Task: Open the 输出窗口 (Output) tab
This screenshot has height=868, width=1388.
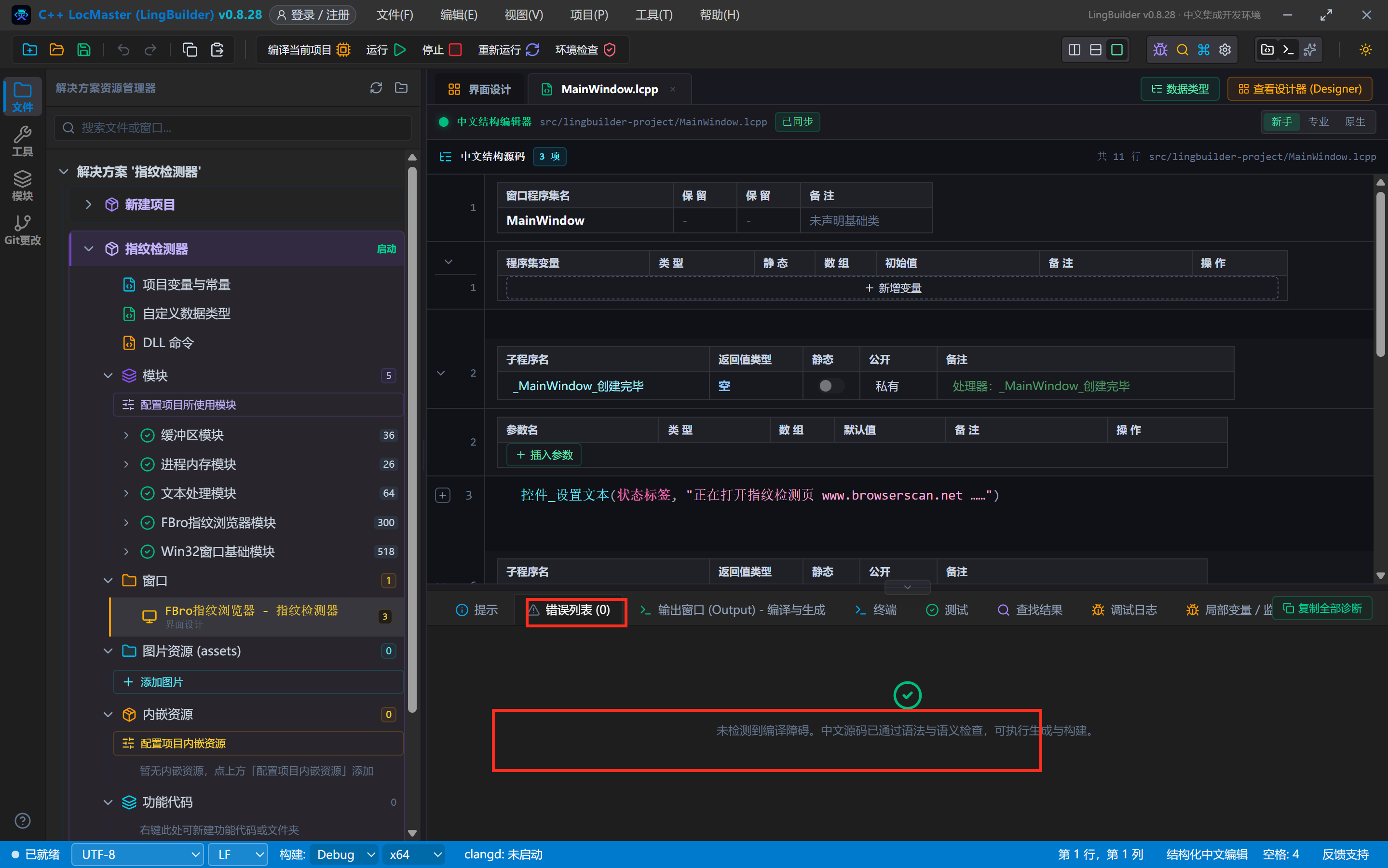Action: click(x=733, y=610)
